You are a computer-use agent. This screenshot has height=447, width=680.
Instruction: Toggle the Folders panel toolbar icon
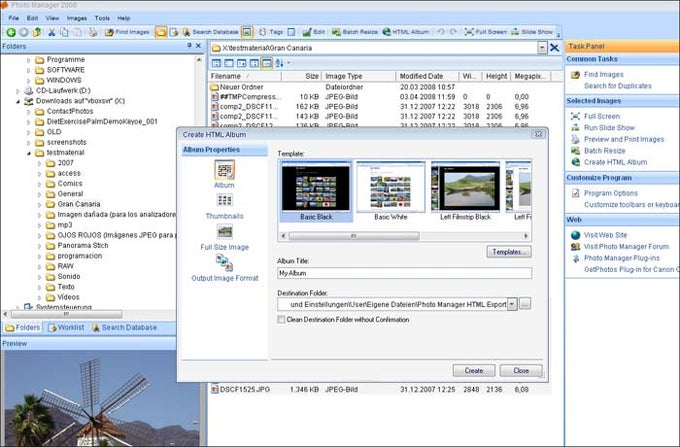point(161,32)
